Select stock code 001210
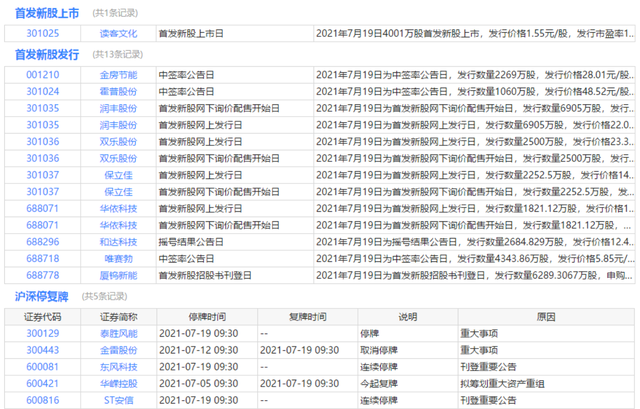640x409 pixels. click(x=42, y=74)
